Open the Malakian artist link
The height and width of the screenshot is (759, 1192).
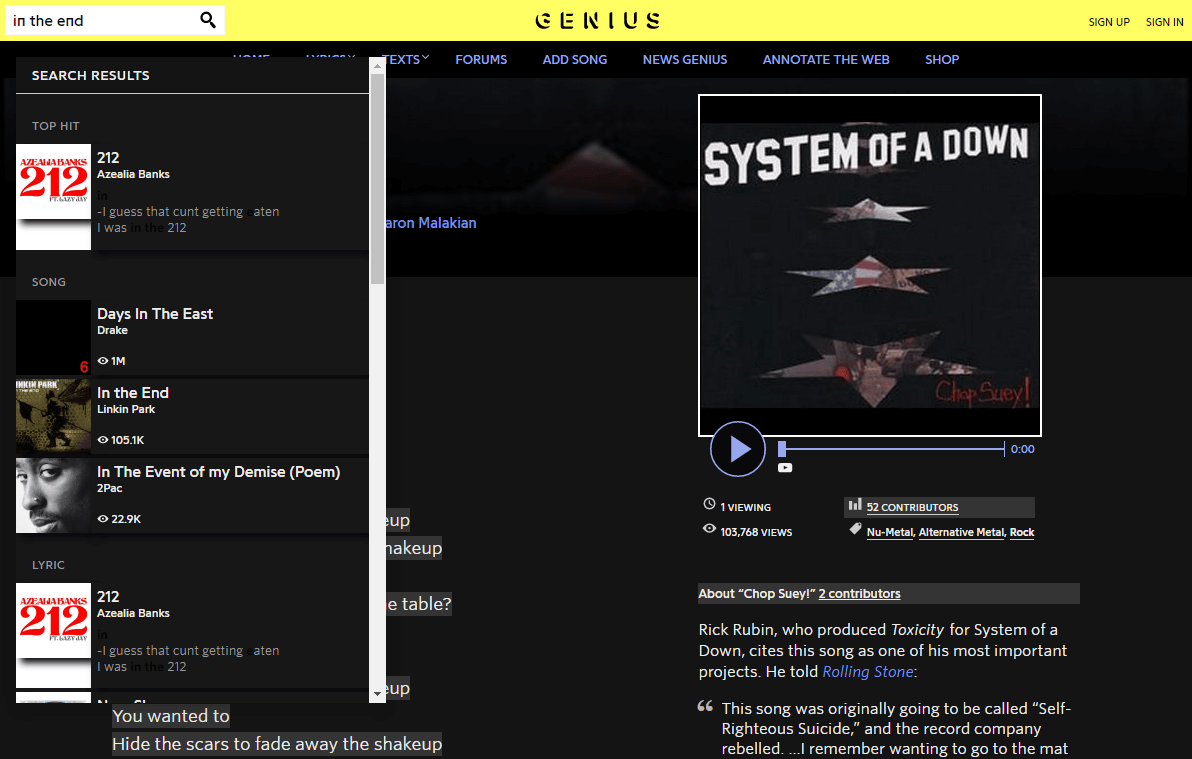tap(431, 223)
